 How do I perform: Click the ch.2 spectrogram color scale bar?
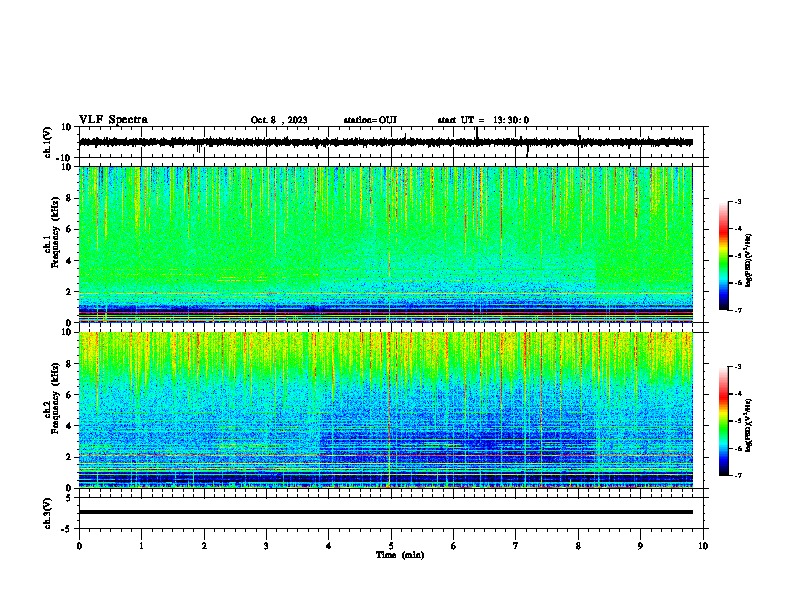coord(724,421)
